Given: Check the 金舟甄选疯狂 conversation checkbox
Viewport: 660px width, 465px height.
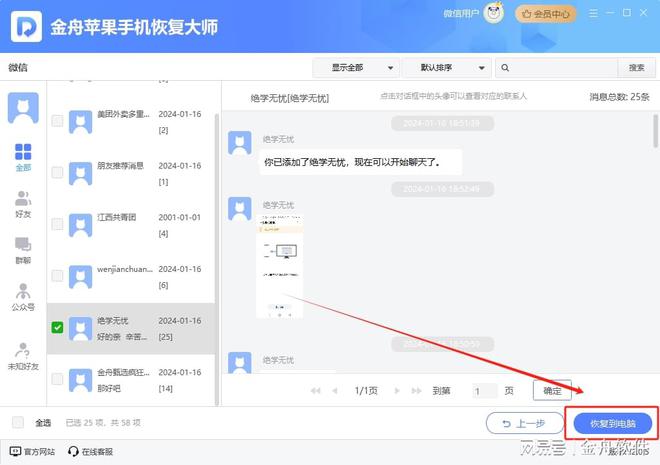Looking at the screenshot, I should pyautogui.click(x=57, y=379).
